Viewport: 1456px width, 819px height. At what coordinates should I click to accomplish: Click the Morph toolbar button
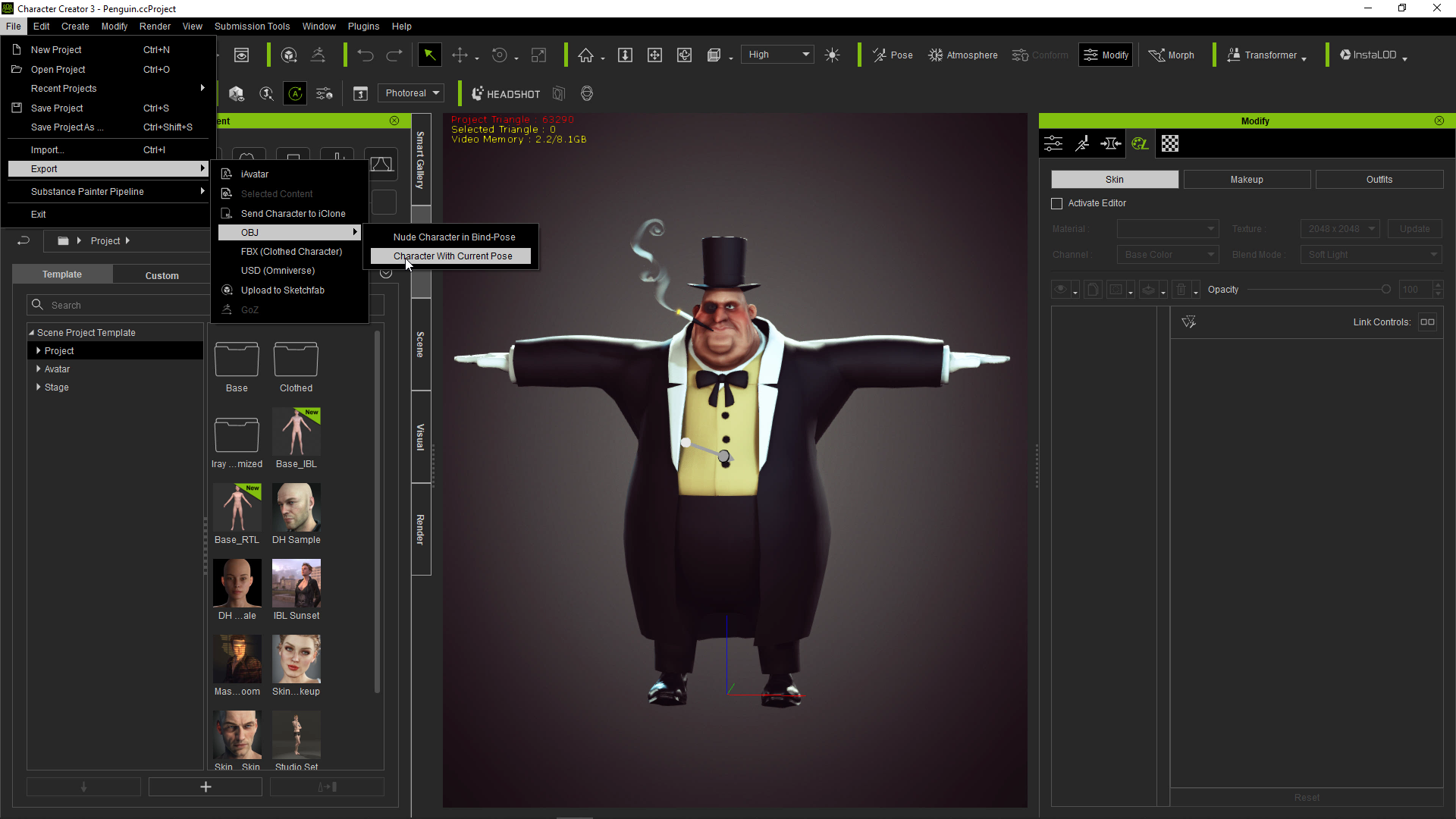1172,55
